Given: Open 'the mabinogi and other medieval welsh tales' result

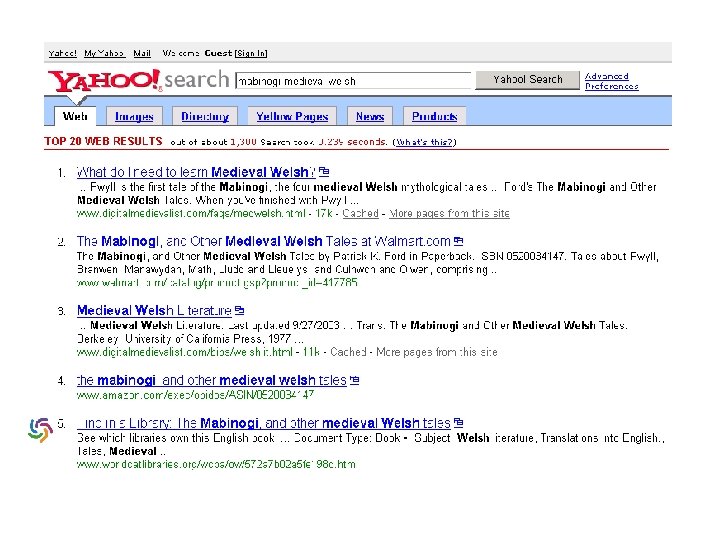Looking at the screenshot, I should point(212,380).
